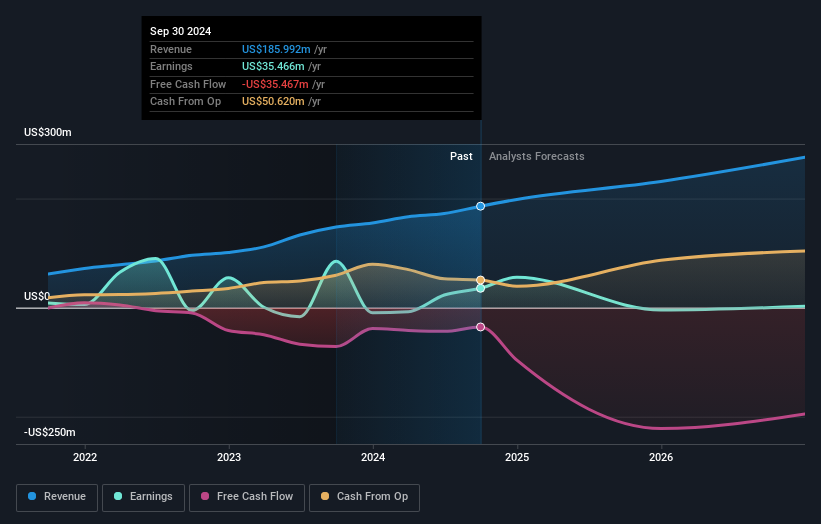Click the Earnings row label in tooltip
Screen dimensions: 821x524
coord(171,66)
